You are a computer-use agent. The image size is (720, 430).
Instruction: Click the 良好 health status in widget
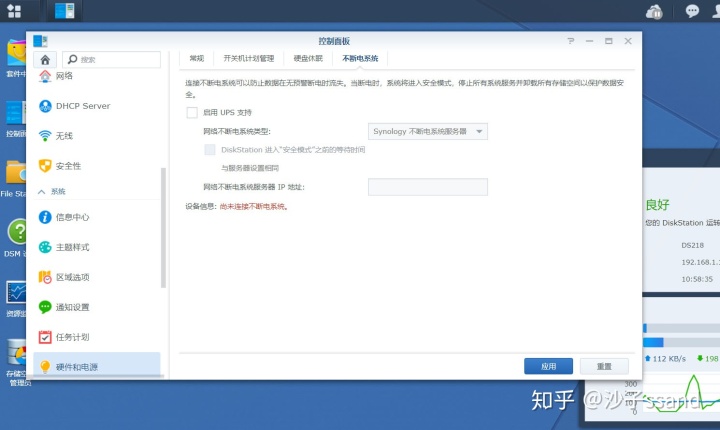click(657, 205)
